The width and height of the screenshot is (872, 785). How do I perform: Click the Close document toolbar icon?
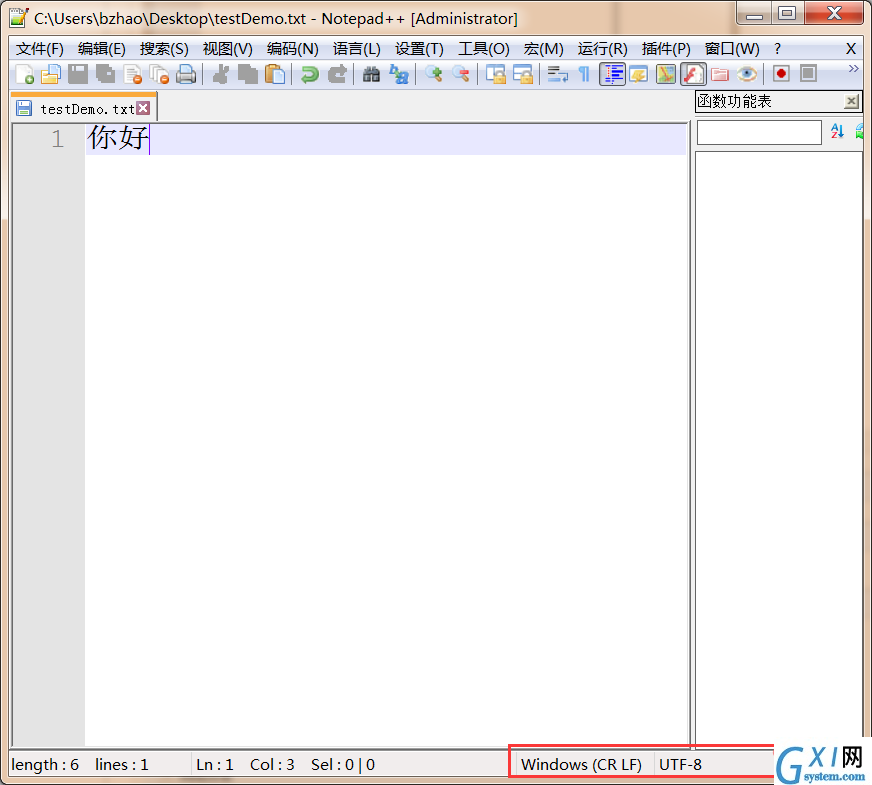tap(132, 74)
